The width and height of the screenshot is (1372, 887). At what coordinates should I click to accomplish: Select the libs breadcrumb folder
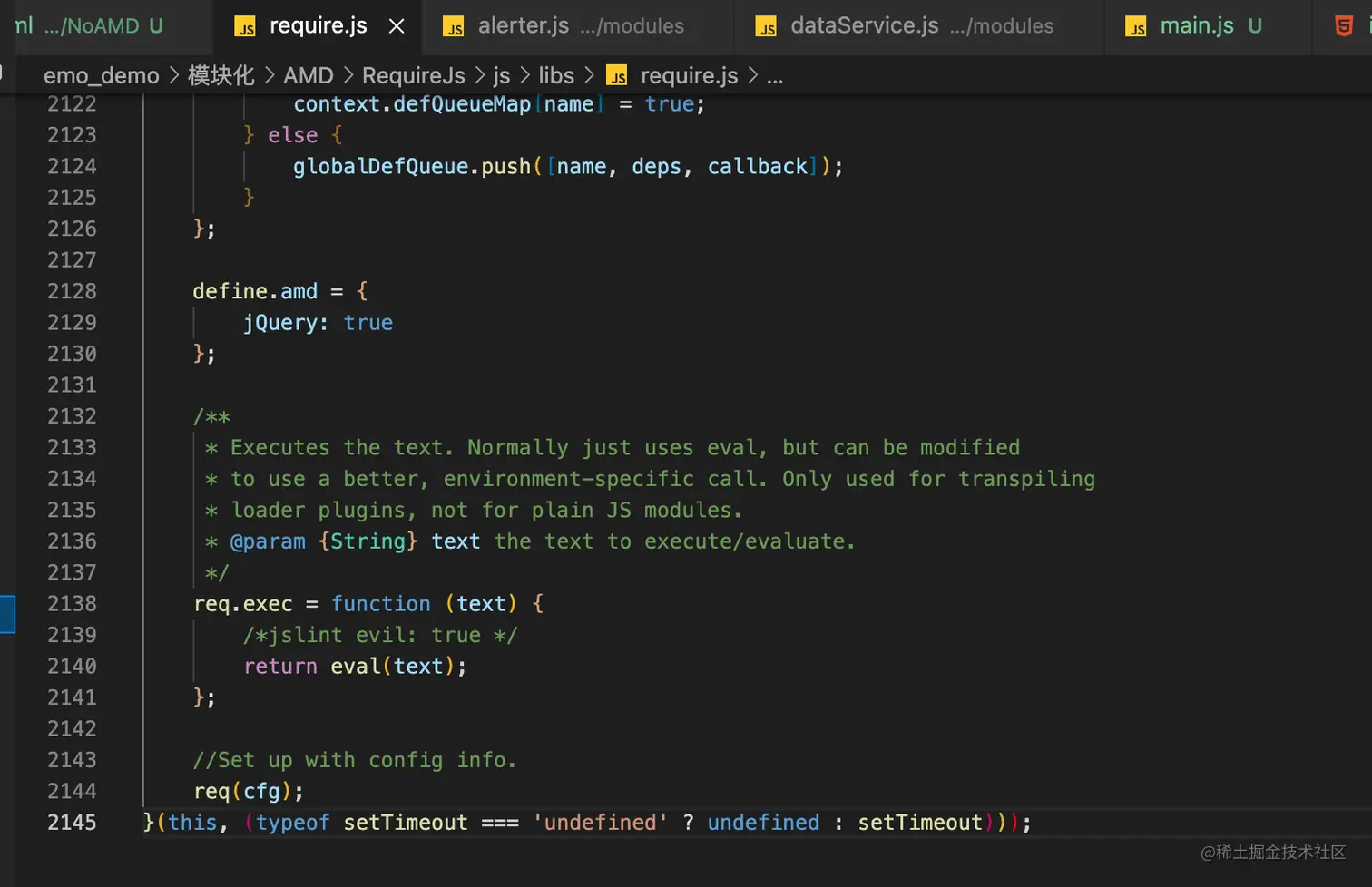click(556, 75)
